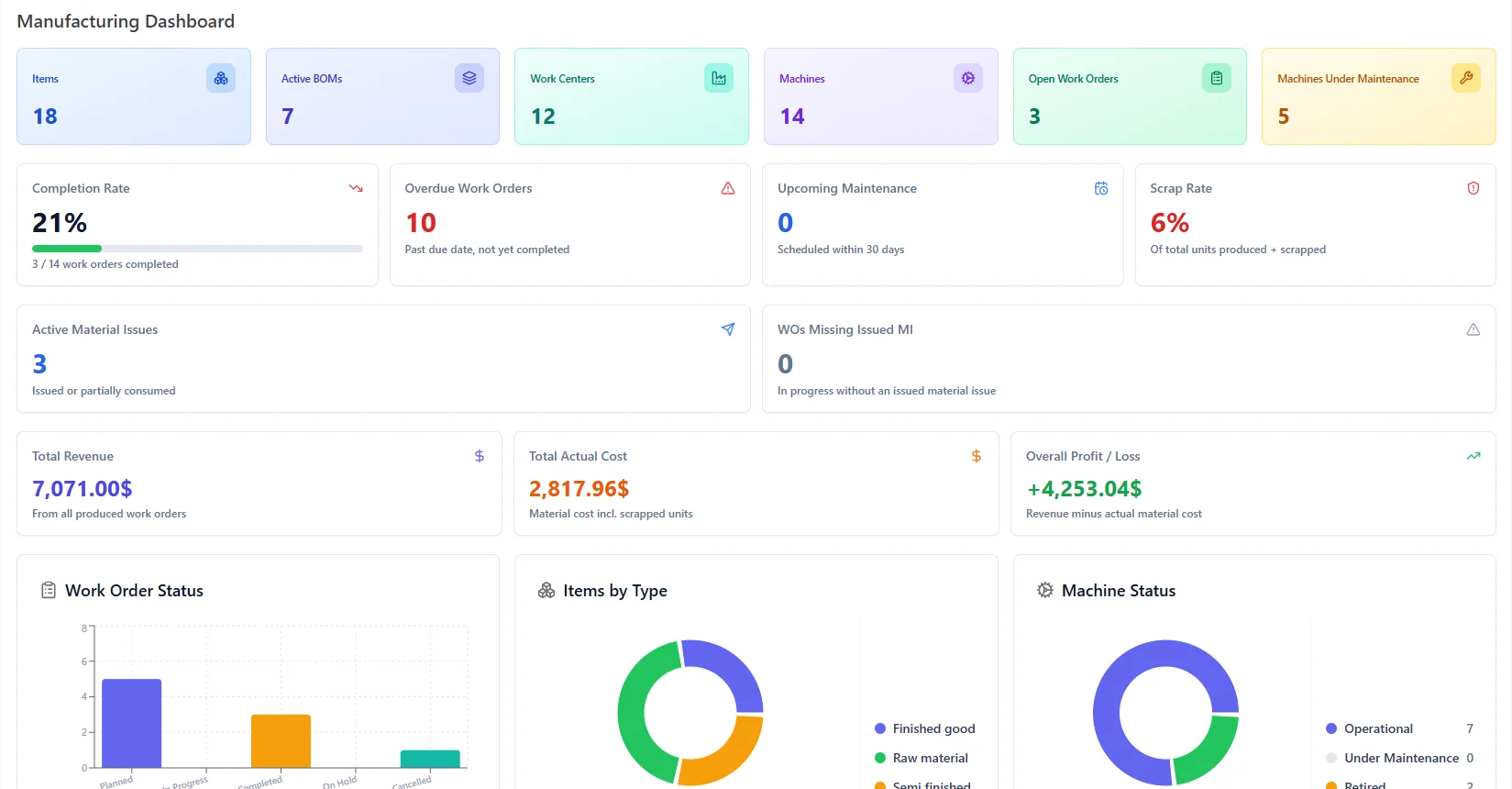Click the overdue work orders count 10
1512x789 pixels.
[421, 223]
